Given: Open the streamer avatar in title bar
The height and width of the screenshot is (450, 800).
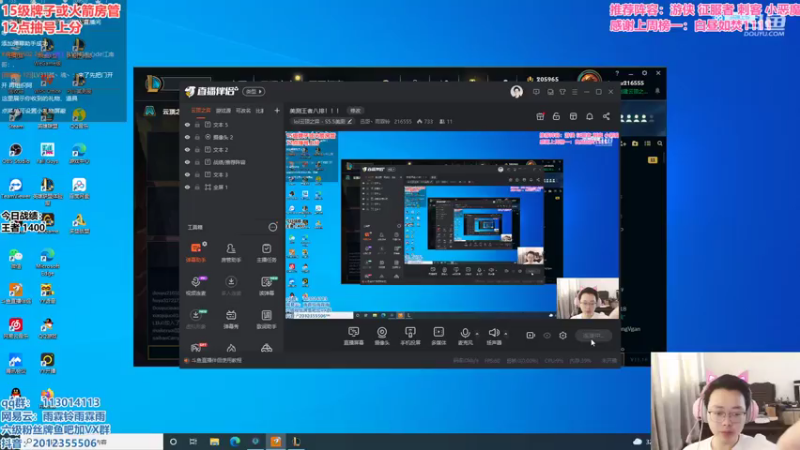Looking at the screenshot, I should (516, 91).
